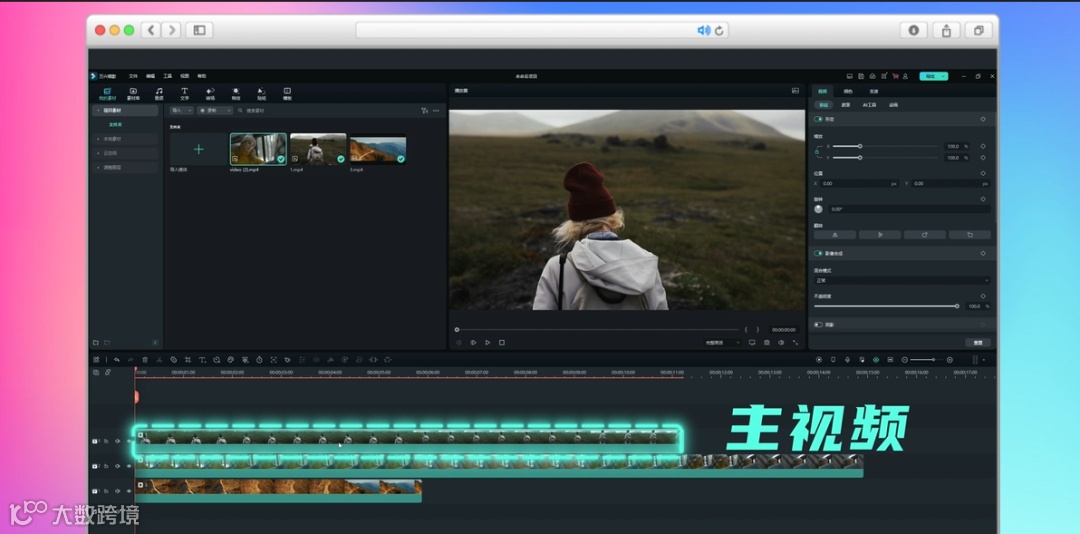The width and height of the screenshot is (1080, 534).
Task: Delete the selected clip with the trash icon
Action: (145, 360)
